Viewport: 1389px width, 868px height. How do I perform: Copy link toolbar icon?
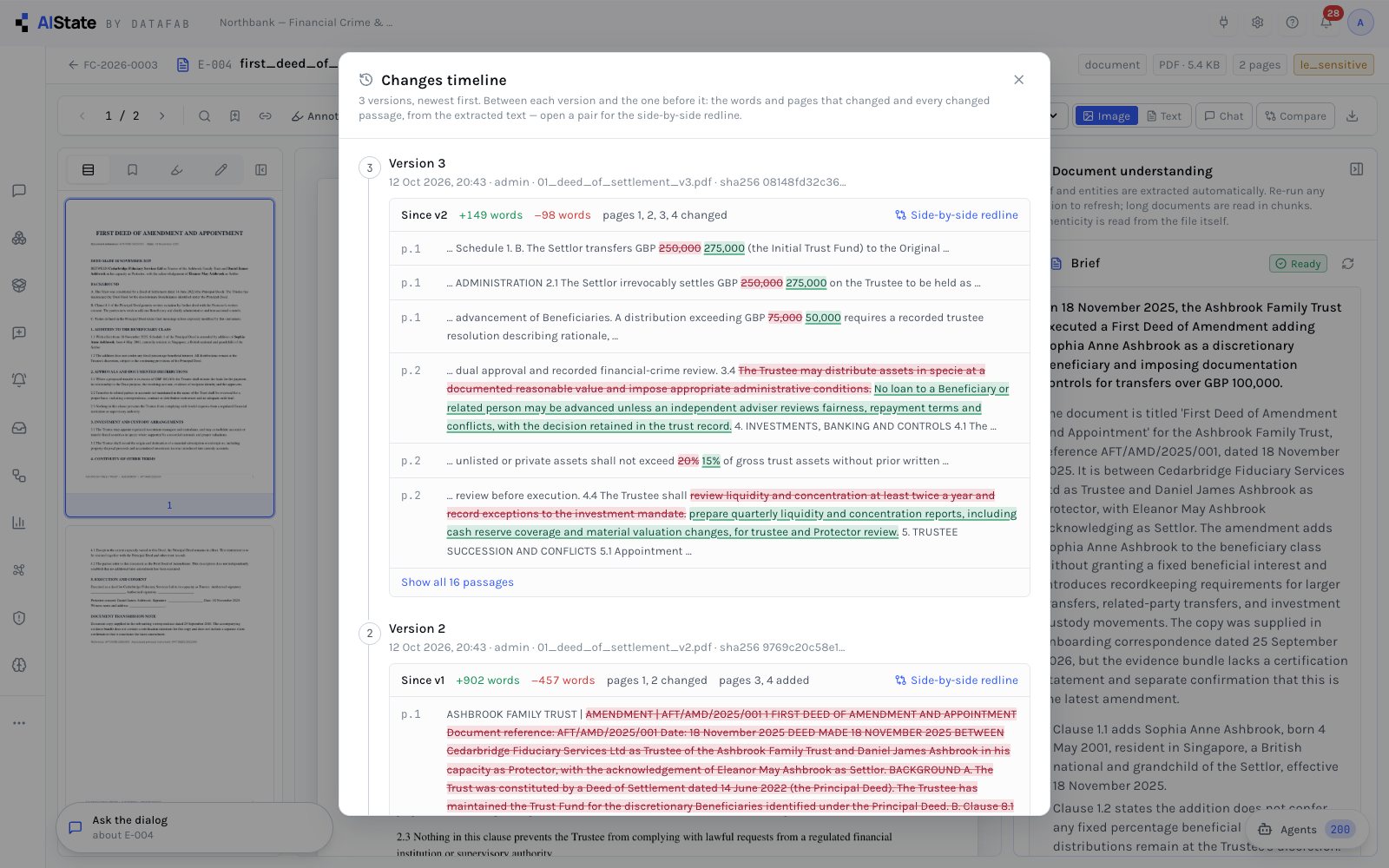tap(265, 115)
